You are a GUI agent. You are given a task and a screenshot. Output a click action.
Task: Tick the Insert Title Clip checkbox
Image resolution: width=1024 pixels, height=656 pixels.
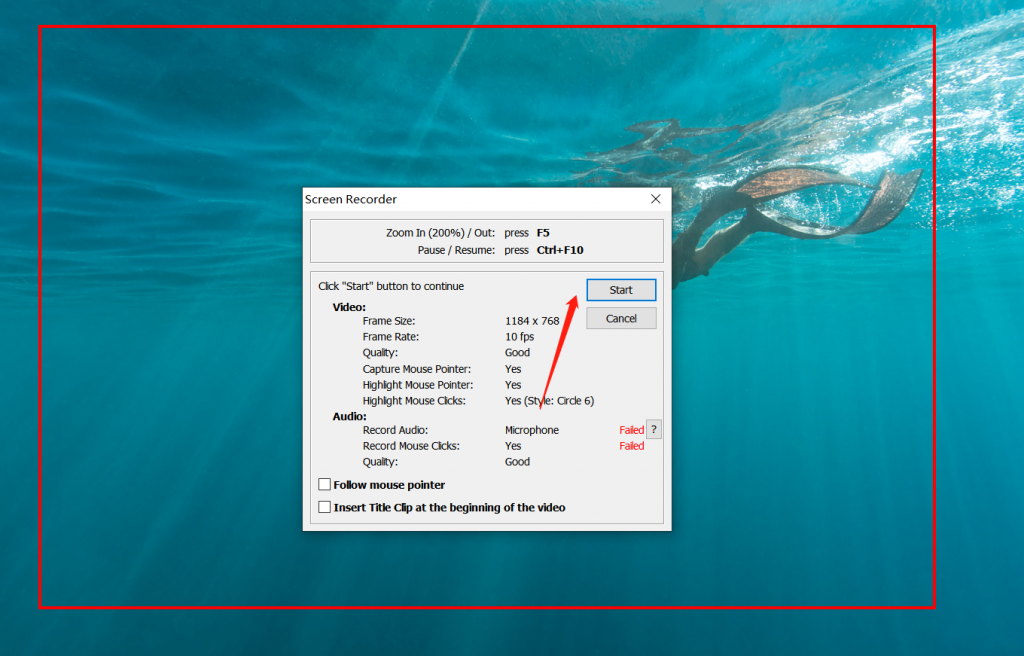coord(325,507)
